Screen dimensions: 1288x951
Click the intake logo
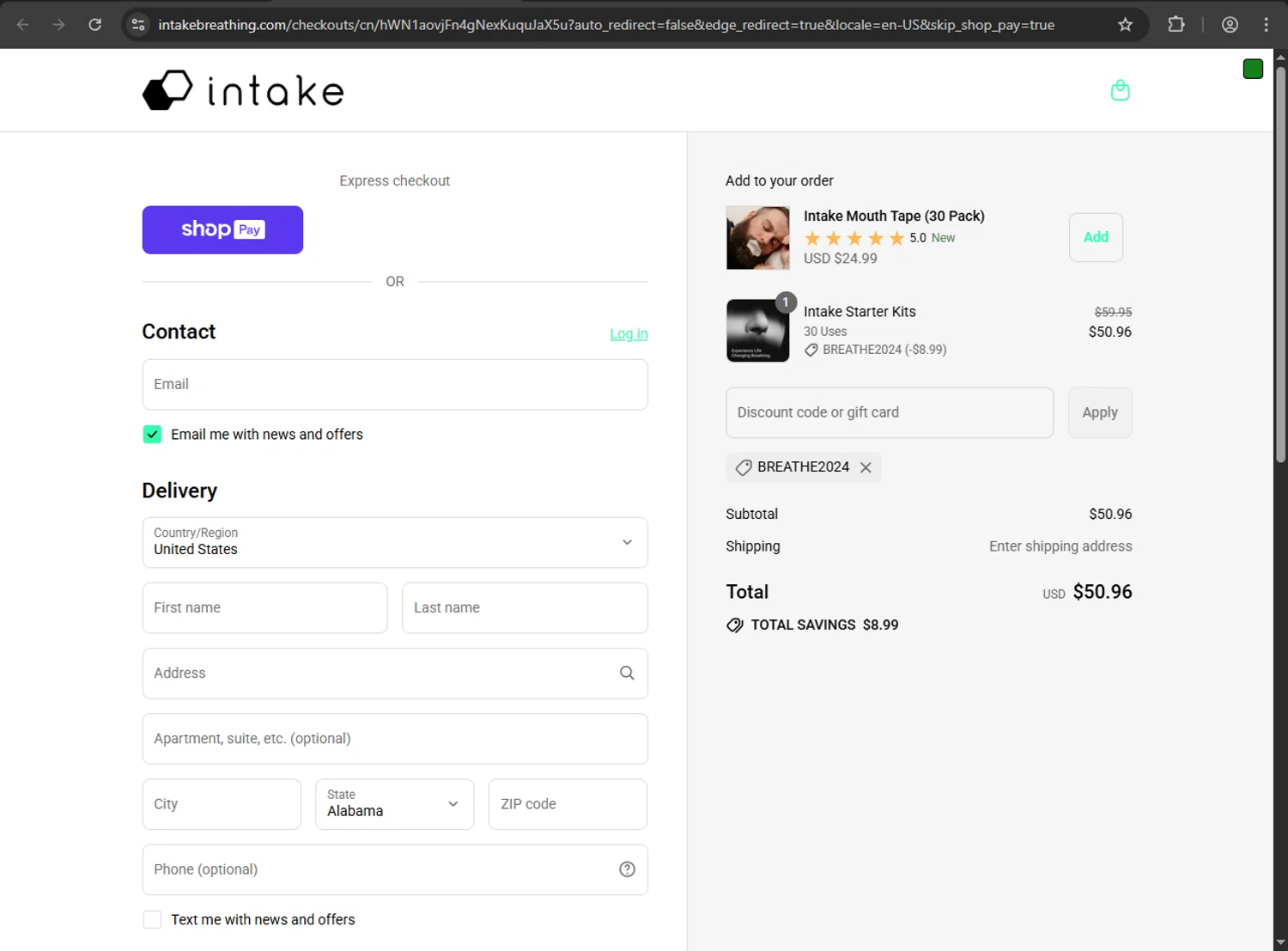[243, 90]
